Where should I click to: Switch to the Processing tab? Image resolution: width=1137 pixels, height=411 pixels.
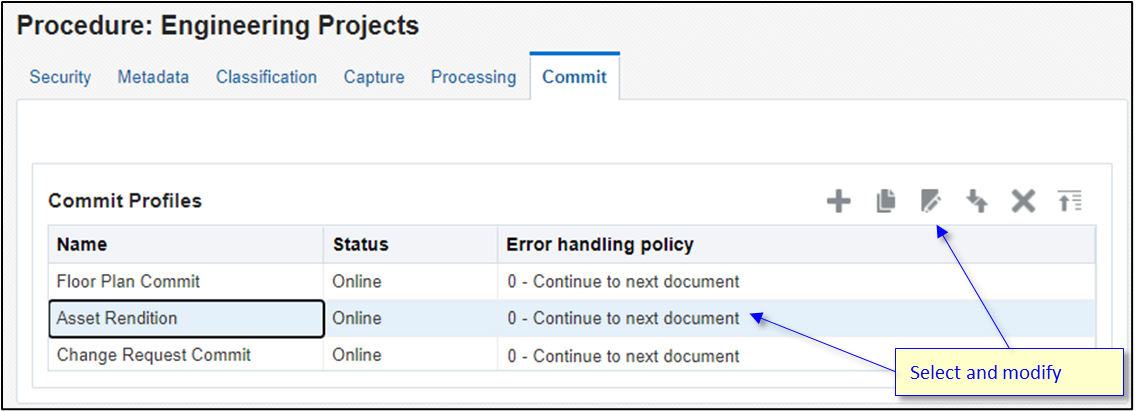(474, 77)
